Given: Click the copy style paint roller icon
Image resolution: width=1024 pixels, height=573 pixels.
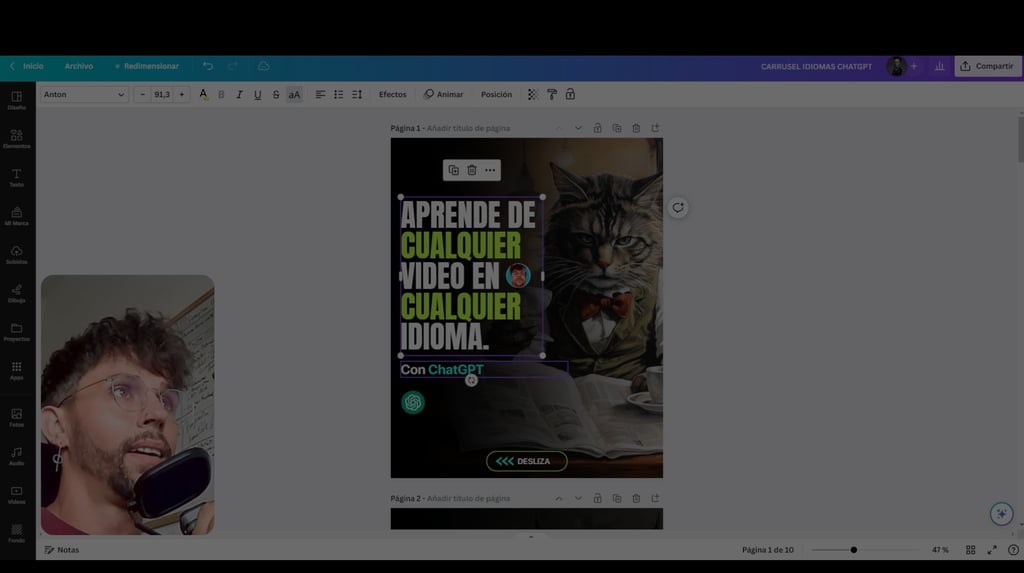Looking at the screenshot, I should 552,95.
